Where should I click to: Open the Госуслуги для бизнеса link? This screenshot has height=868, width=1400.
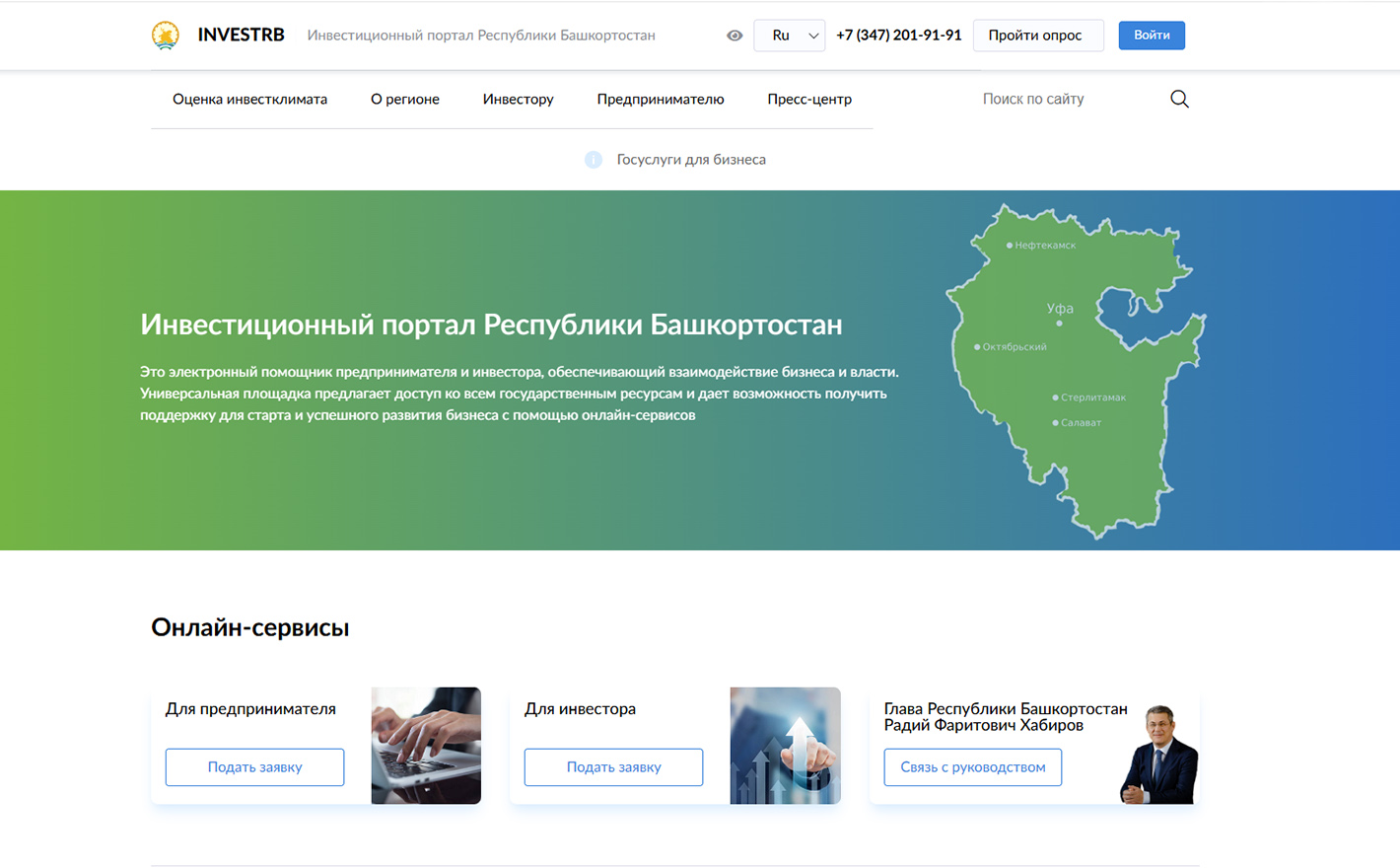click(690, 160)
